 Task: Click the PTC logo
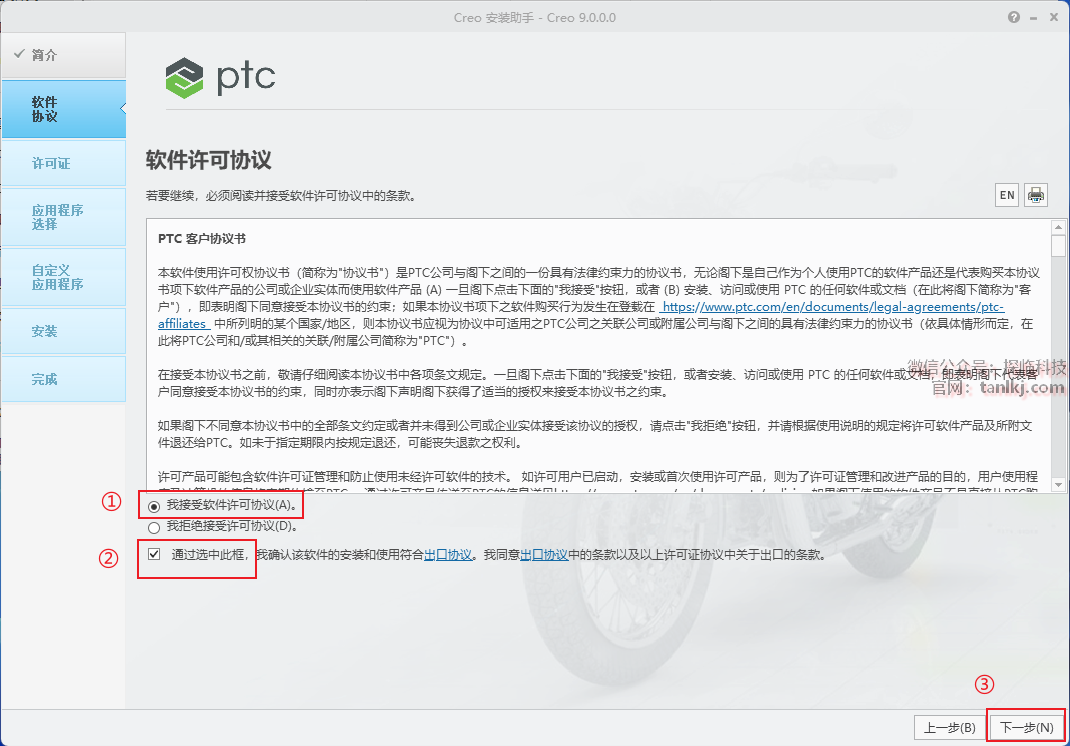220,77
